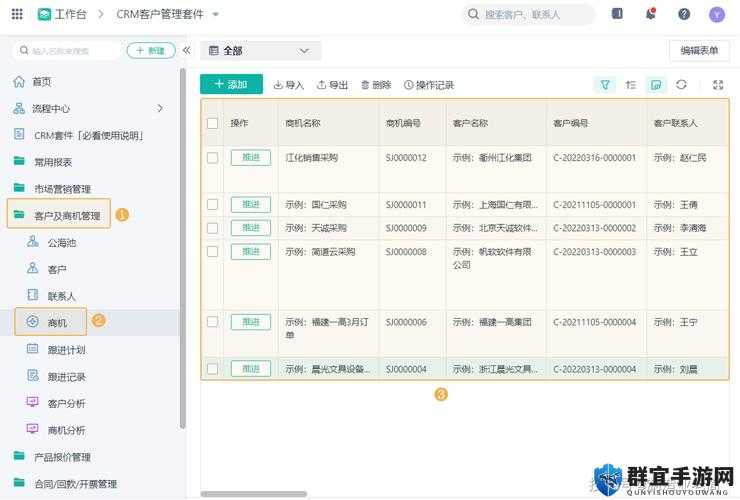Click the 客户分析 dashboard icon
The image size is (740, 500).
pos(33,402)
